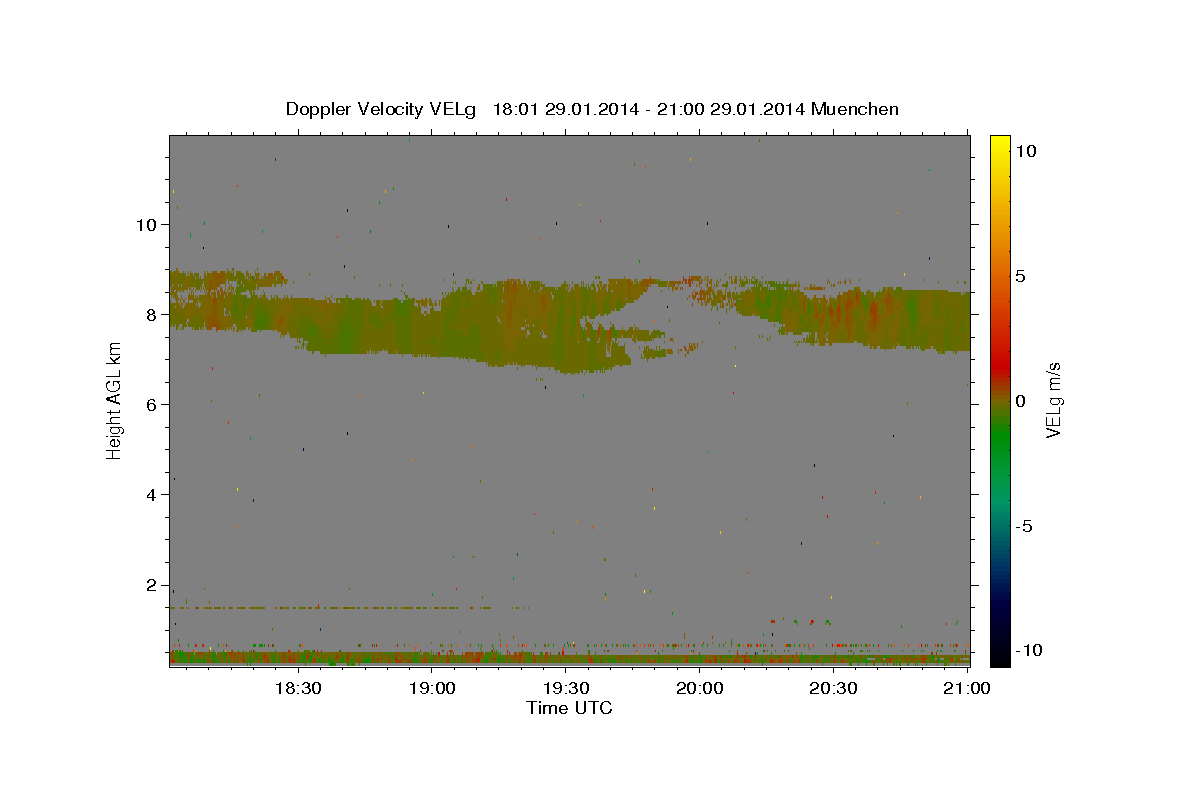
Task: Click the height axis label 6
Action: 151,404
